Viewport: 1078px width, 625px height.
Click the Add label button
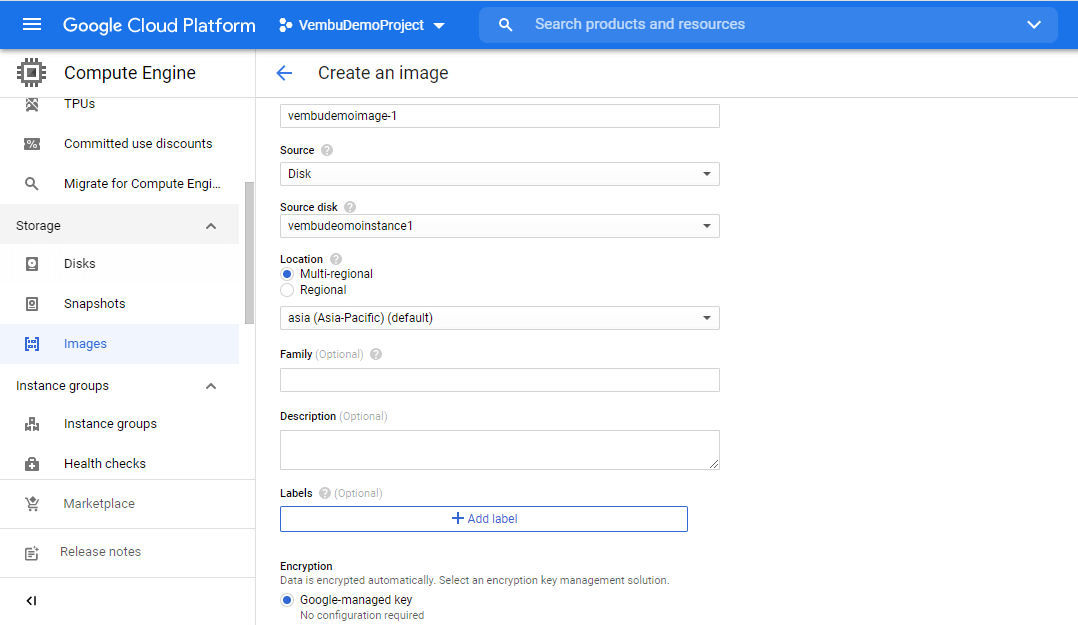[x=484, y=519]
